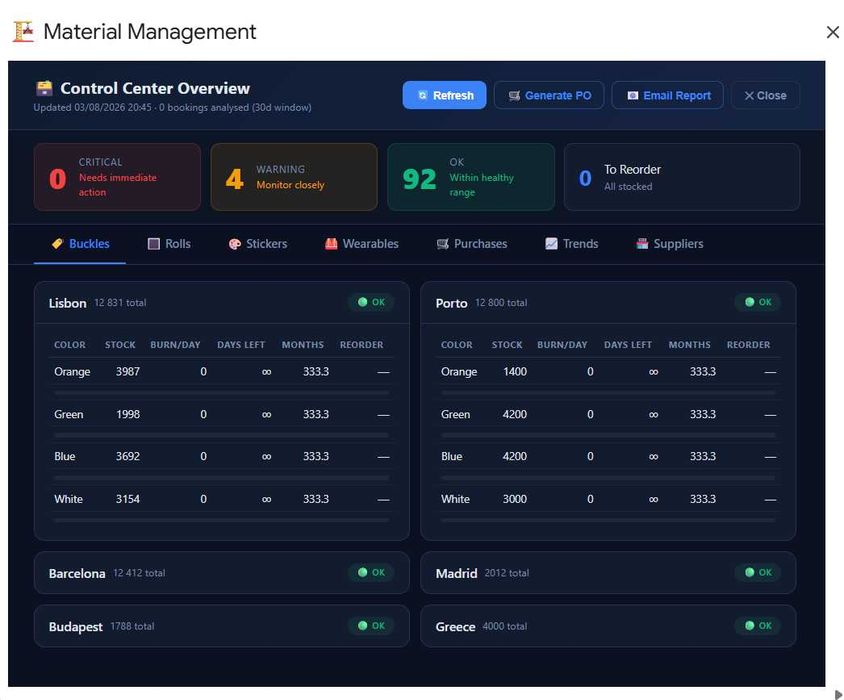Open the Wearables tab

coord(362,244)
